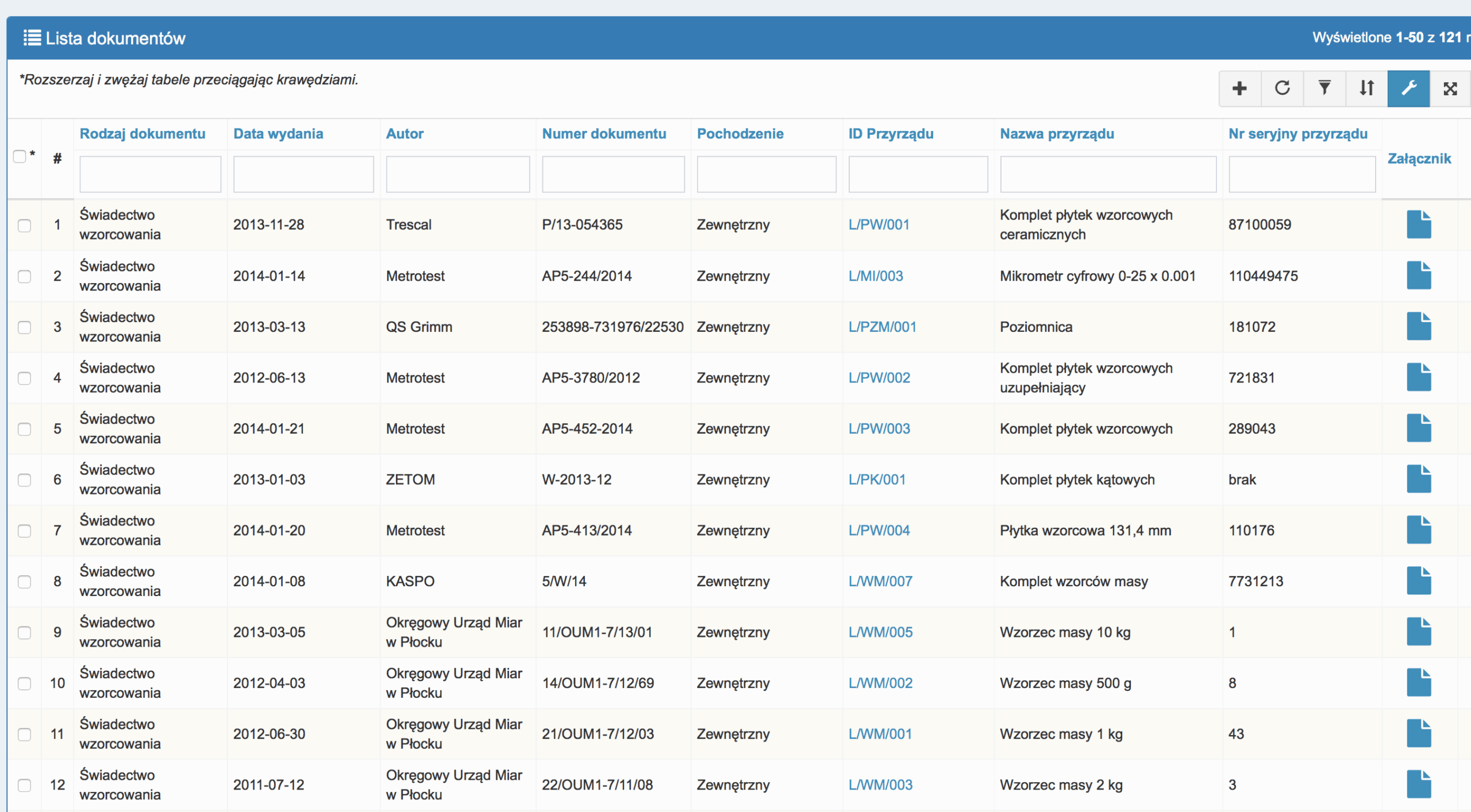The width and height of the screenshot is (1471, 812).
Task: Sort by the Data wydania column header
Action: coord(278,134)
